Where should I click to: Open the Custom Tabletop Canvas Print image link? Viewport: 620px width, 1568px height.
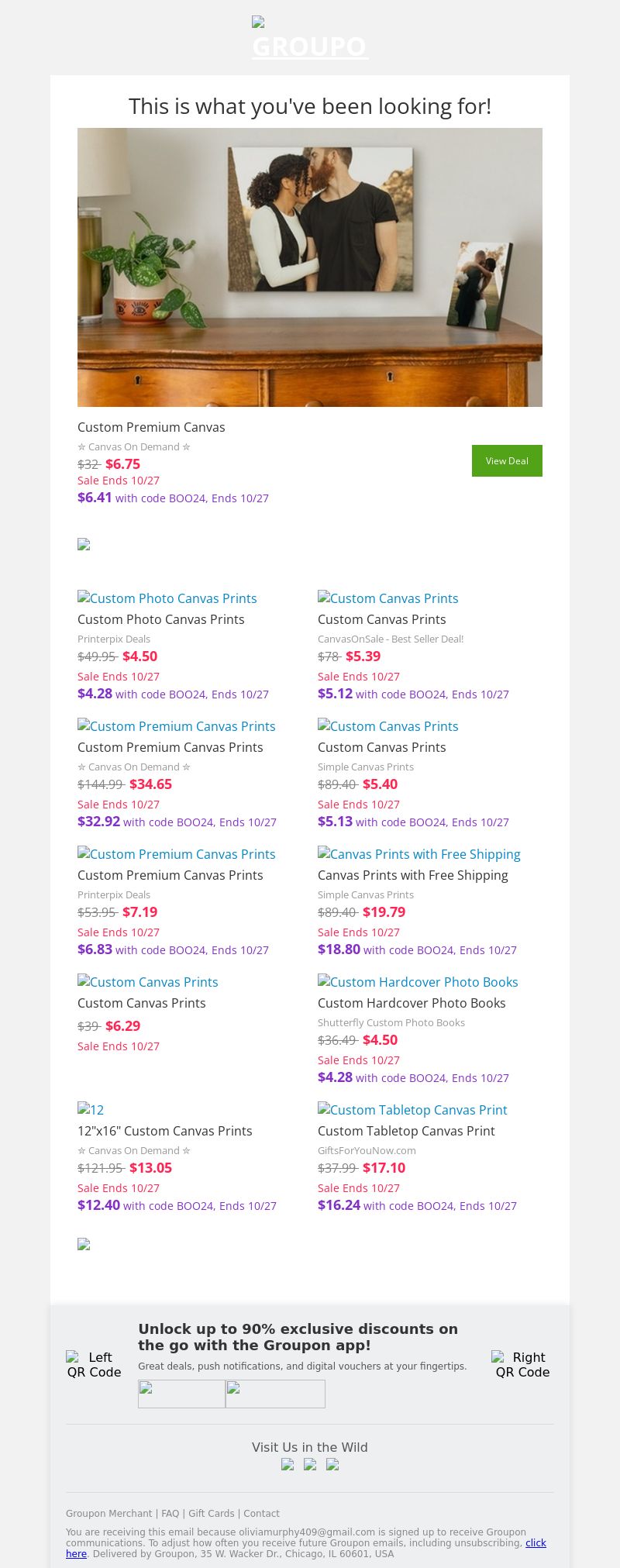coord(412,1110)
